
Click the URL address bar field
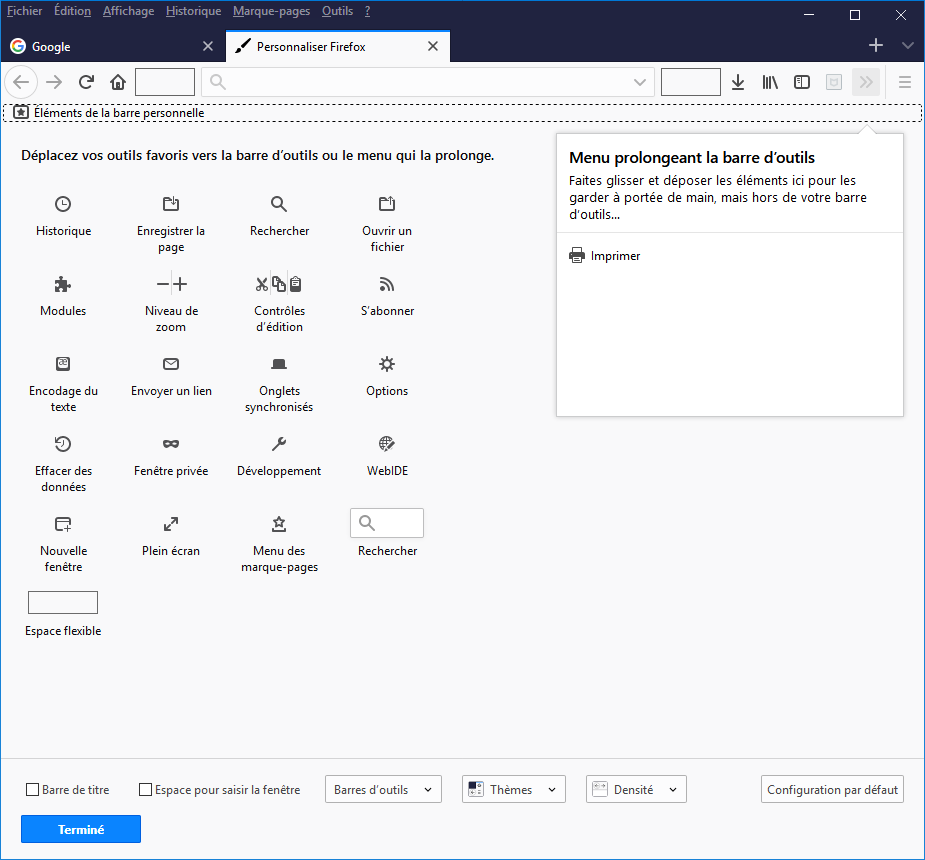(428, 82)
